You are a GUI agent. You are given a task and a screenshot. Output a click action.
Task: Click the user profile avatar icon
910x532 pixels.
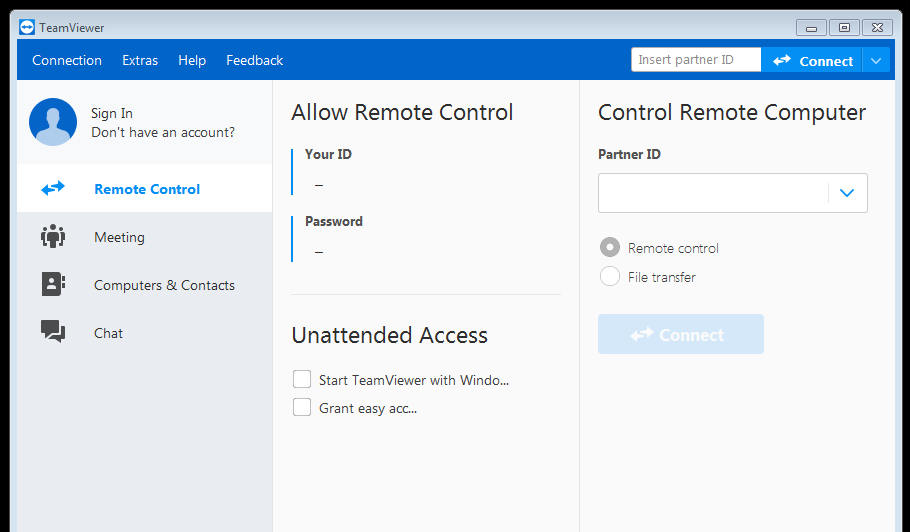click(x=53, y=122)
